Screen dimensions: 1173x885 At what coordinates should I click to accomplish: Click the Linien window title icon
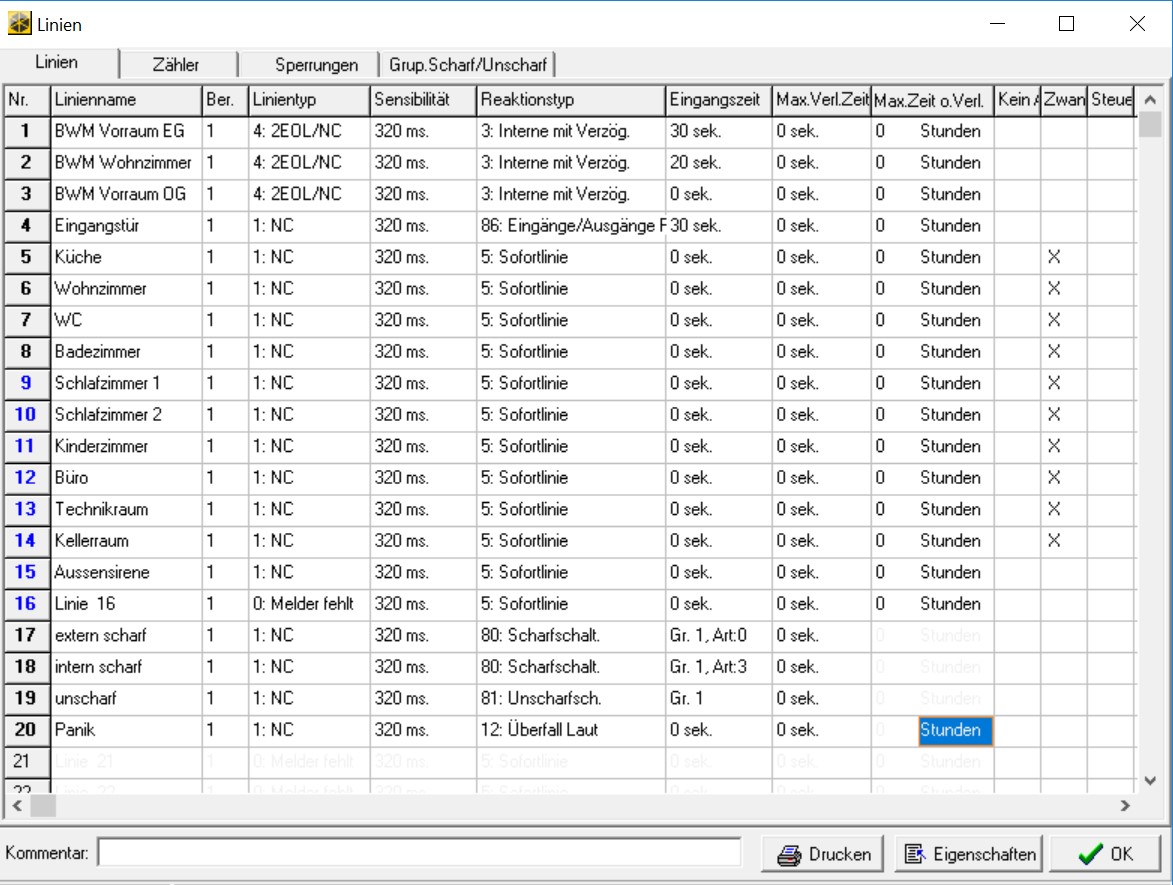[x=19, y=24]
